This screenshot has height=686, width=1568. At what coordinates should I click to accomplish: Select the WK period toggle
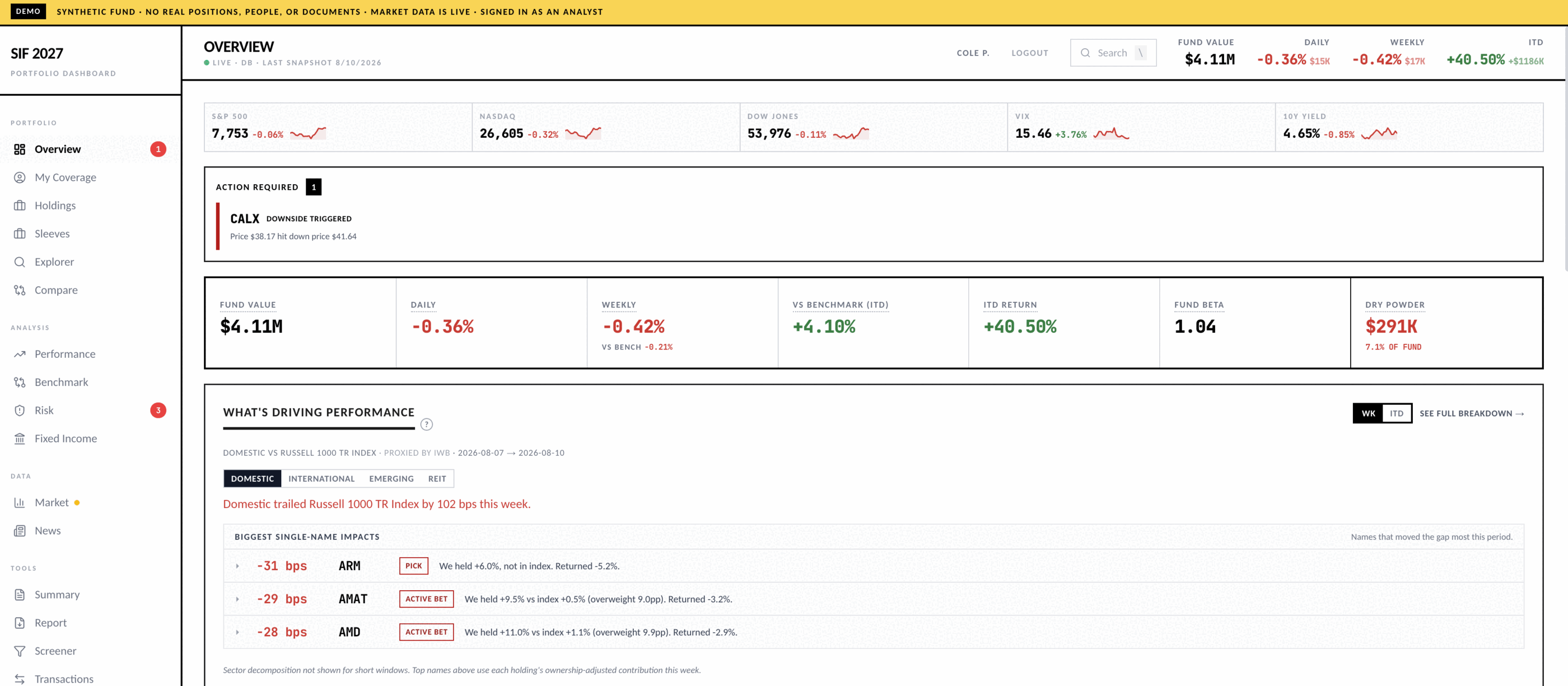[x=1368, y=413]
